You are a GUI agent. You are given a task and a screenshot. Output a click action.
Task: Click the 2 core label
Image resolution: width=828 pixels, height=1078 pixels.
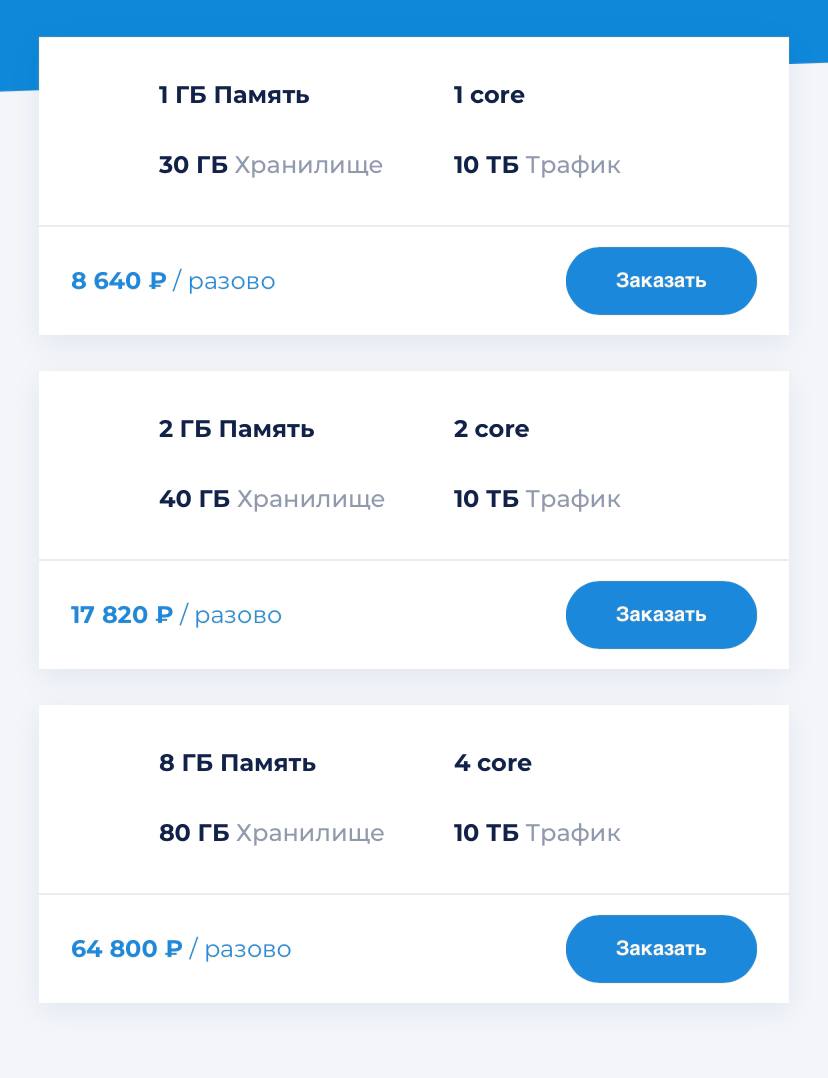[x=491, y=429]
